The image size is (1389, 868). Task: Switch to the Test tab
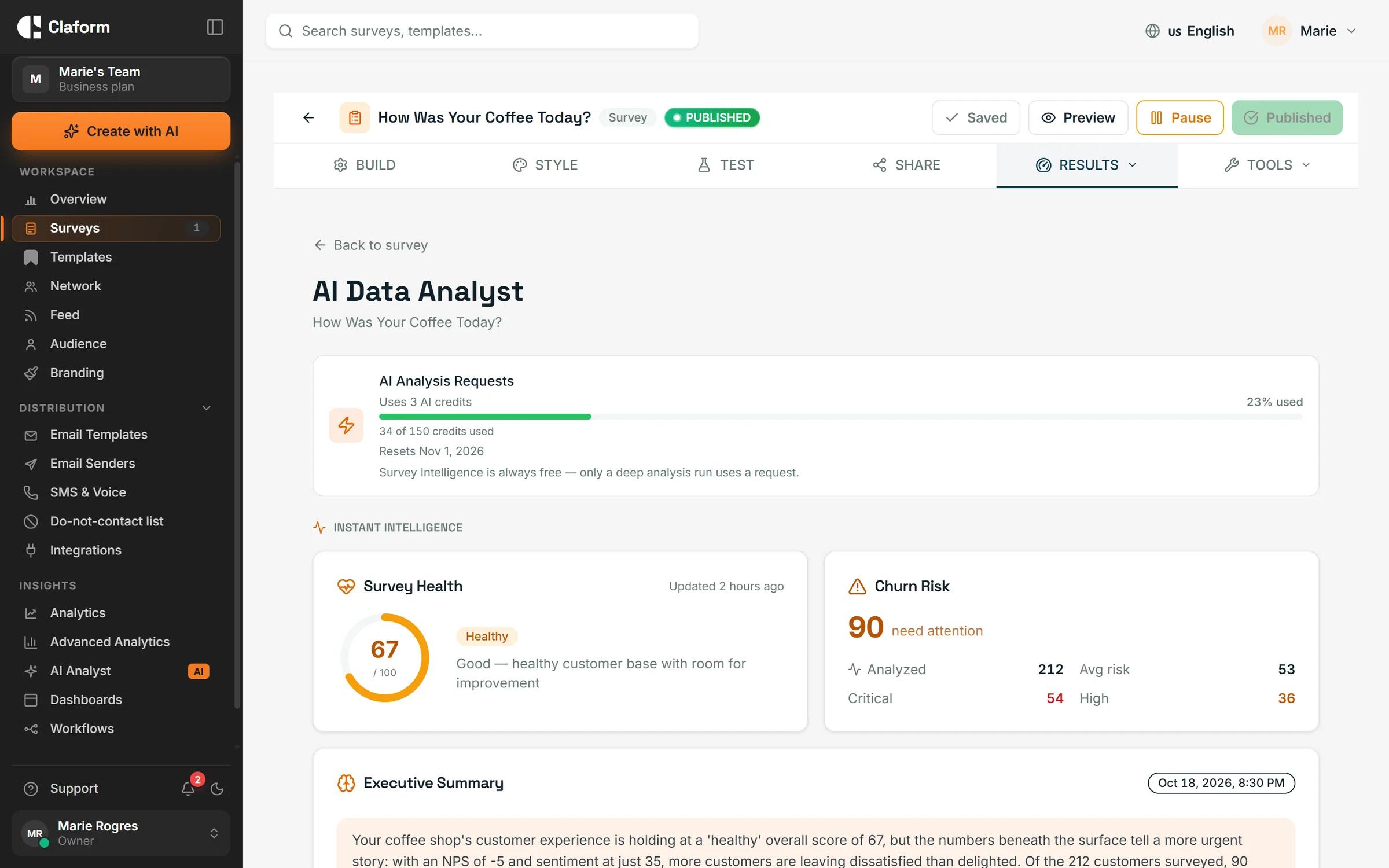coord(725,165)
